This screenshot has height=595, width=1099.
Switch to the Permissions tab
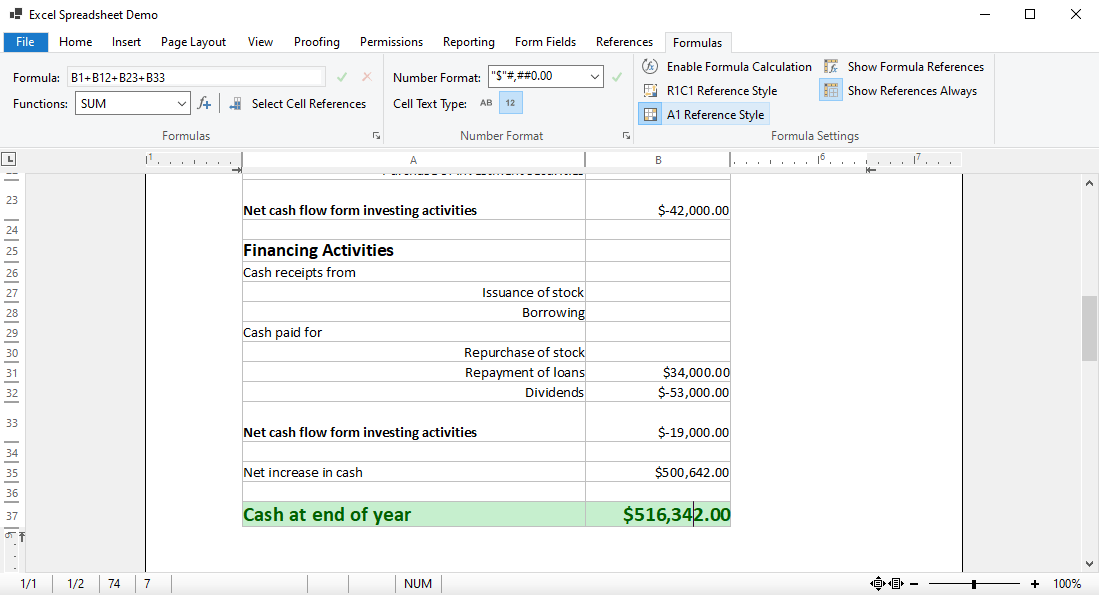point(391,42)
